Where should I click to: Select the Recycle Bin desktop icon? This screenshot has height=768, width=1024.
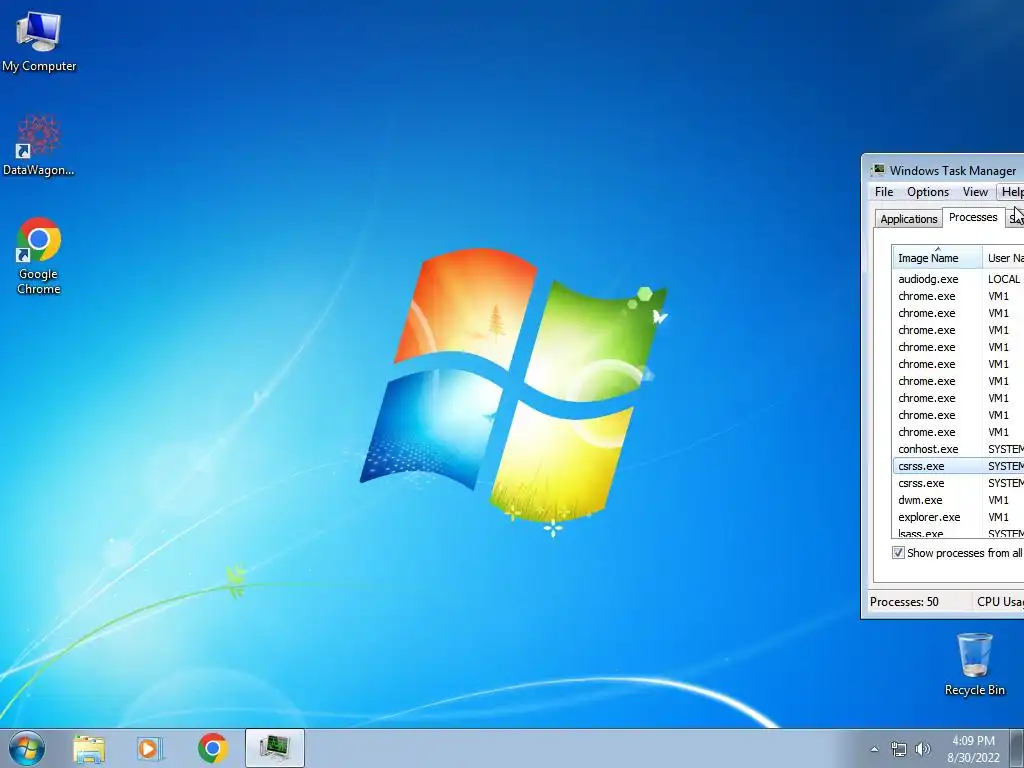point(974,664)
